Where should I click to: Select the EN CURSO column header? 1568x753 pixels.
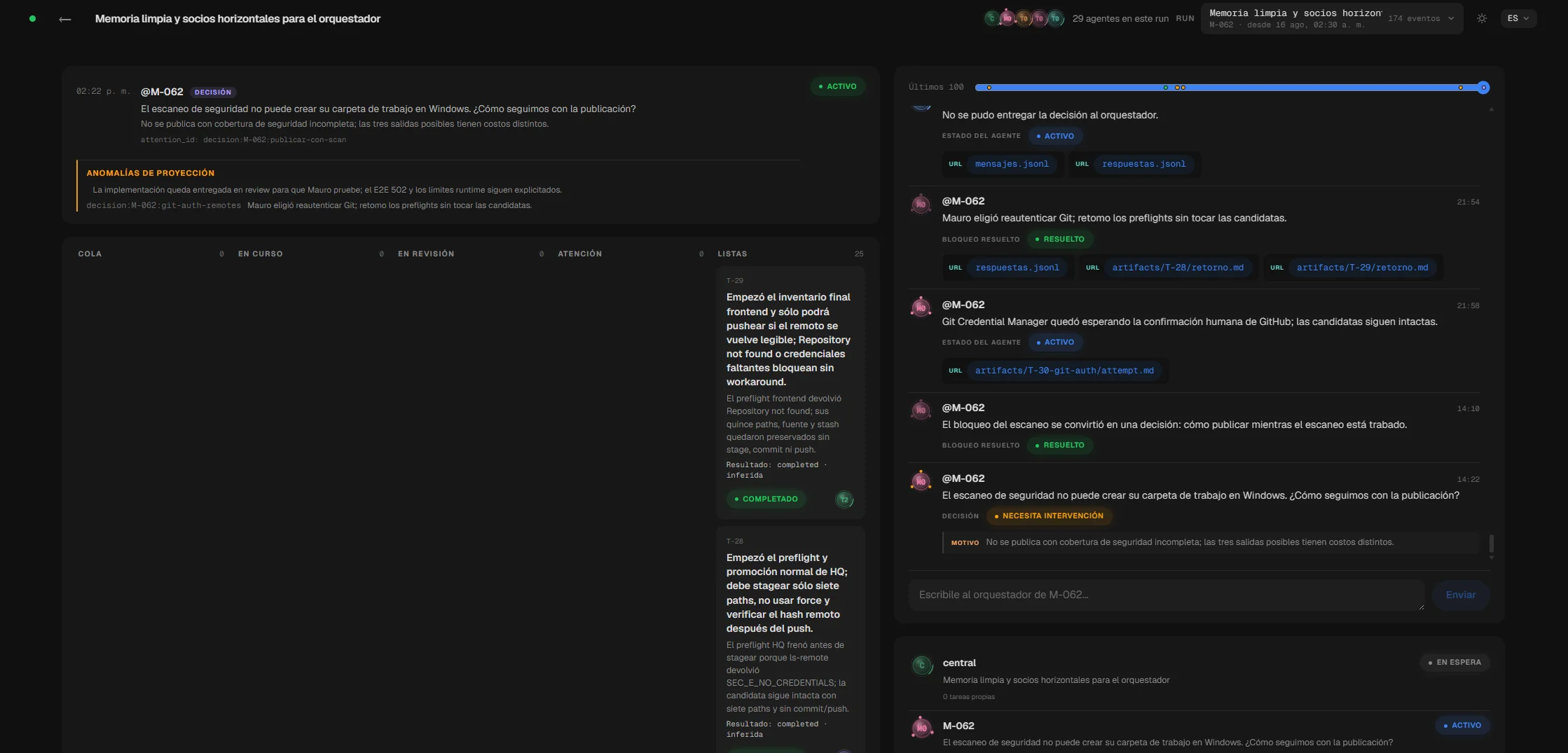click(260, 254)
